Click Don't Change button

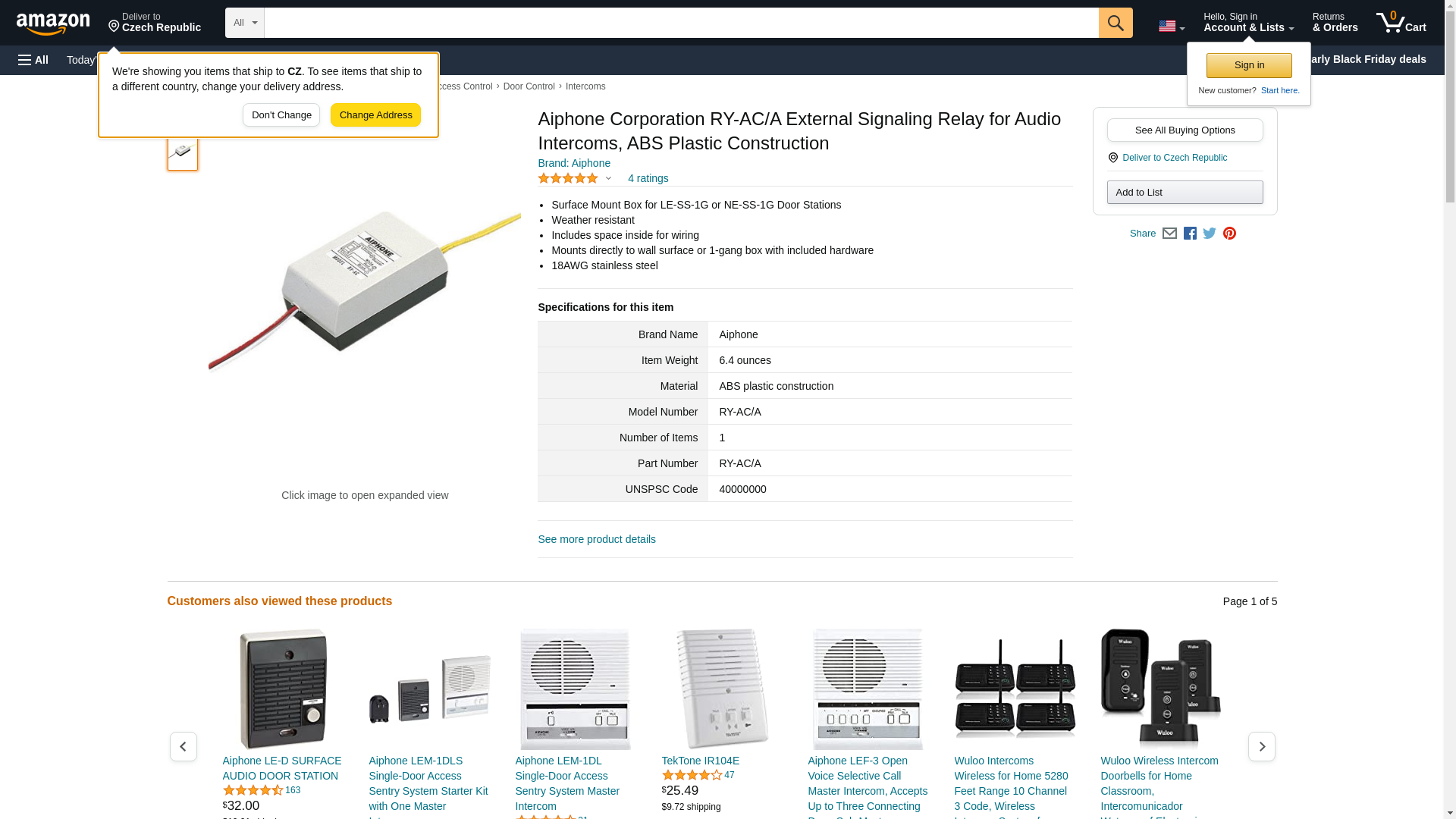pyautogui.click(x=281, y=115)
